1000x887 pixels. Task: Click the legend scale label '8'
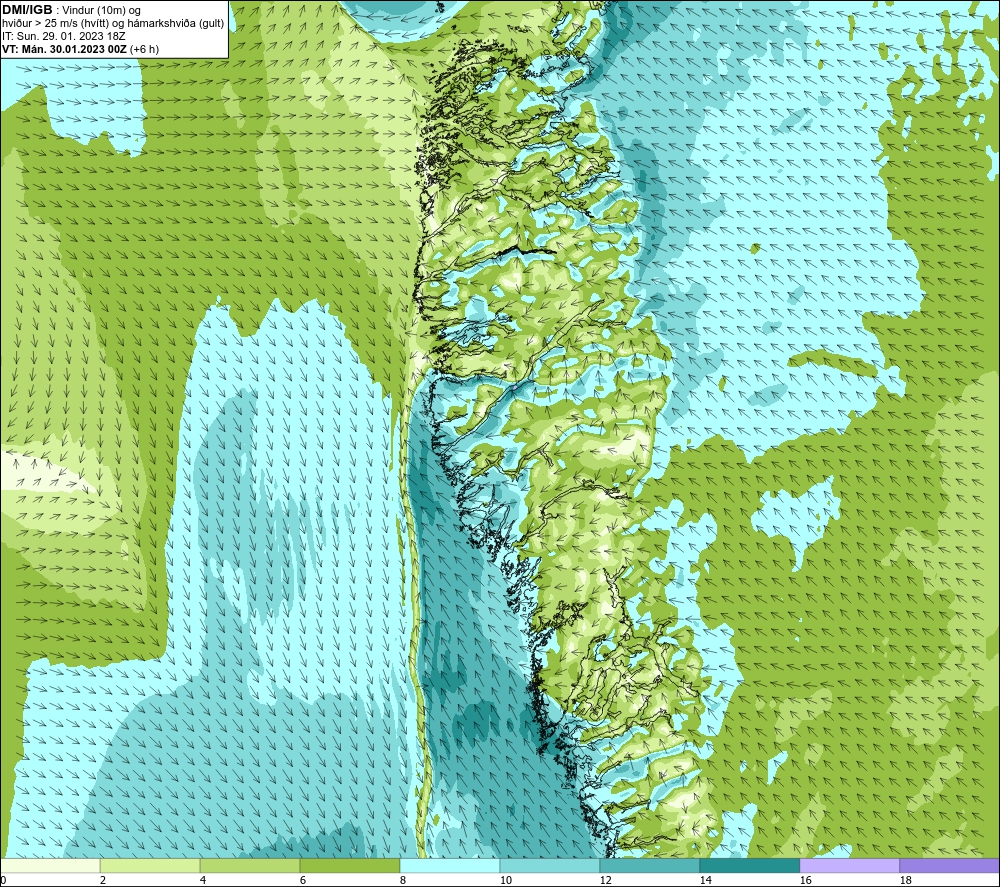point(403,880)
